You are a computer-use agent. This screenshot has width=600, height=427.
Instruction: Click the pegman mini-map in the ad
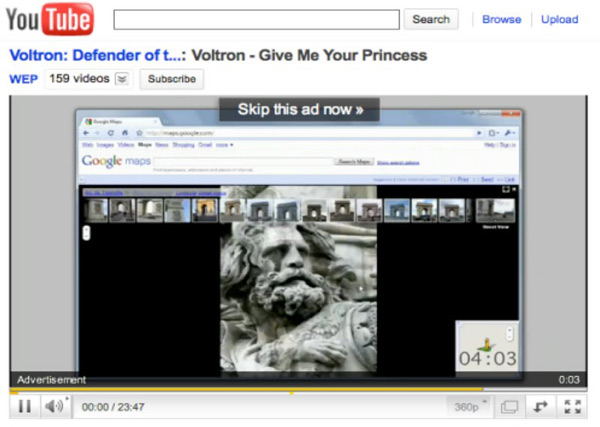pos(487,346)
